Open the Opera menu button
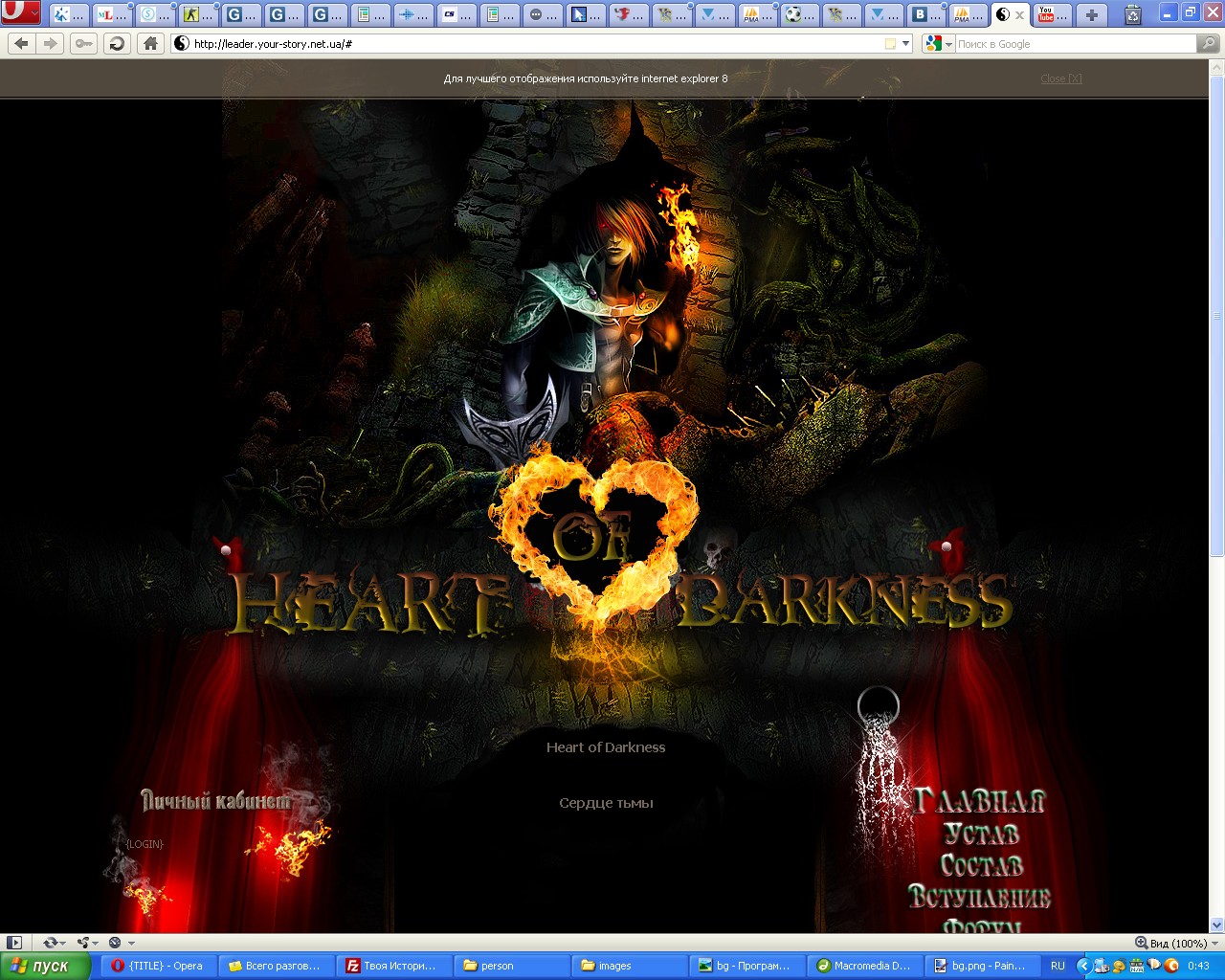Viewport: 1225px width, 980px height. pyautogui.click(x=20, y=13)
